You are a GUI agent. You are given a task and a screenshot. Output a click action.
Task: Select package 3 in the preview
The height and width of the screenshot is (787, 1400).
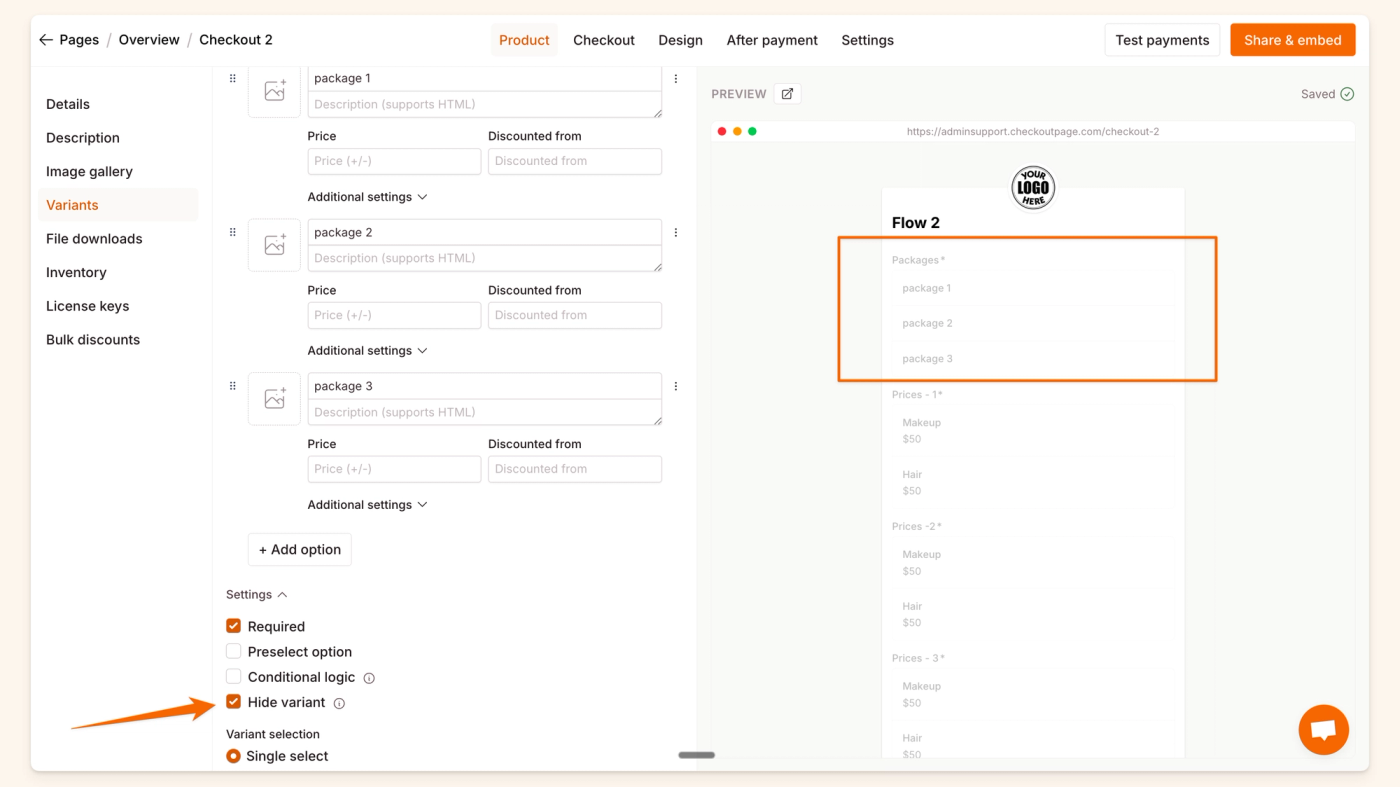[1033, 359]
